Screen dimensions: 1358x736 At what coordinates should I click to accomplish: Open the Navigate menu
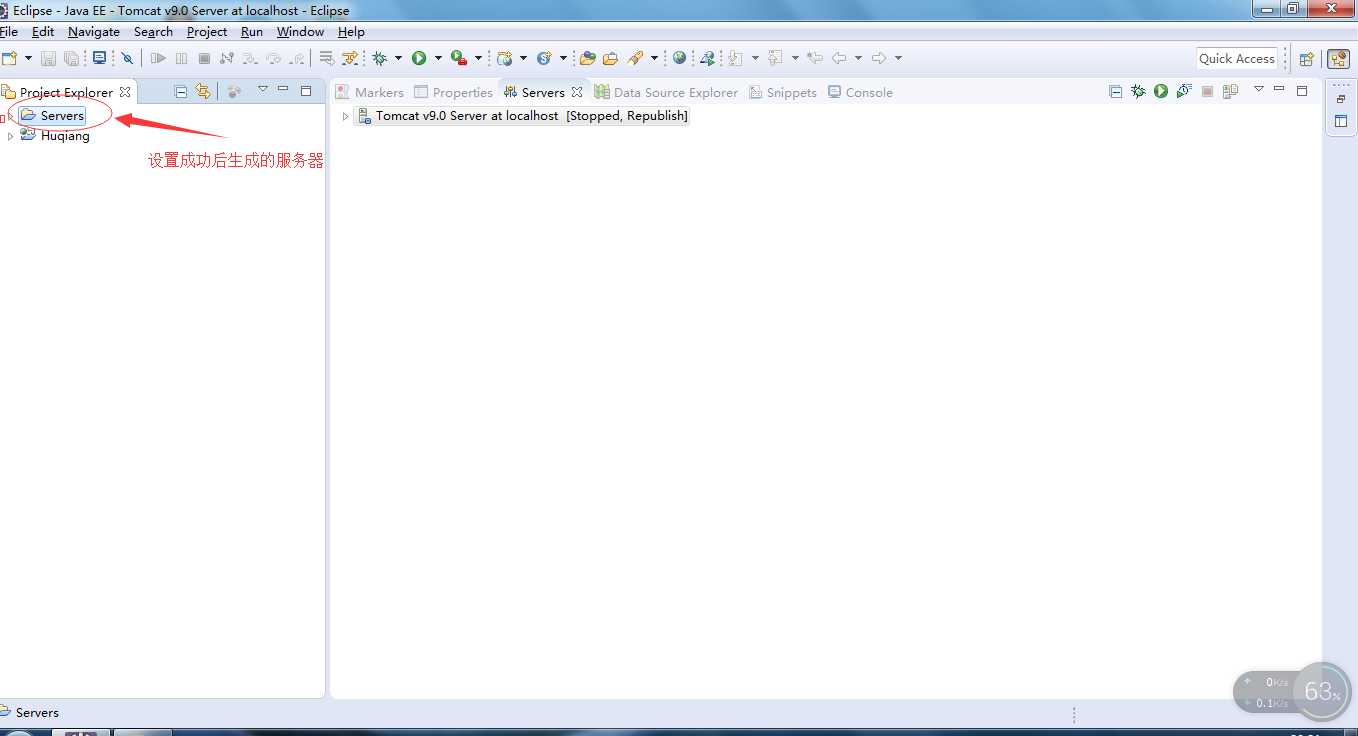(x=94, y=32)
